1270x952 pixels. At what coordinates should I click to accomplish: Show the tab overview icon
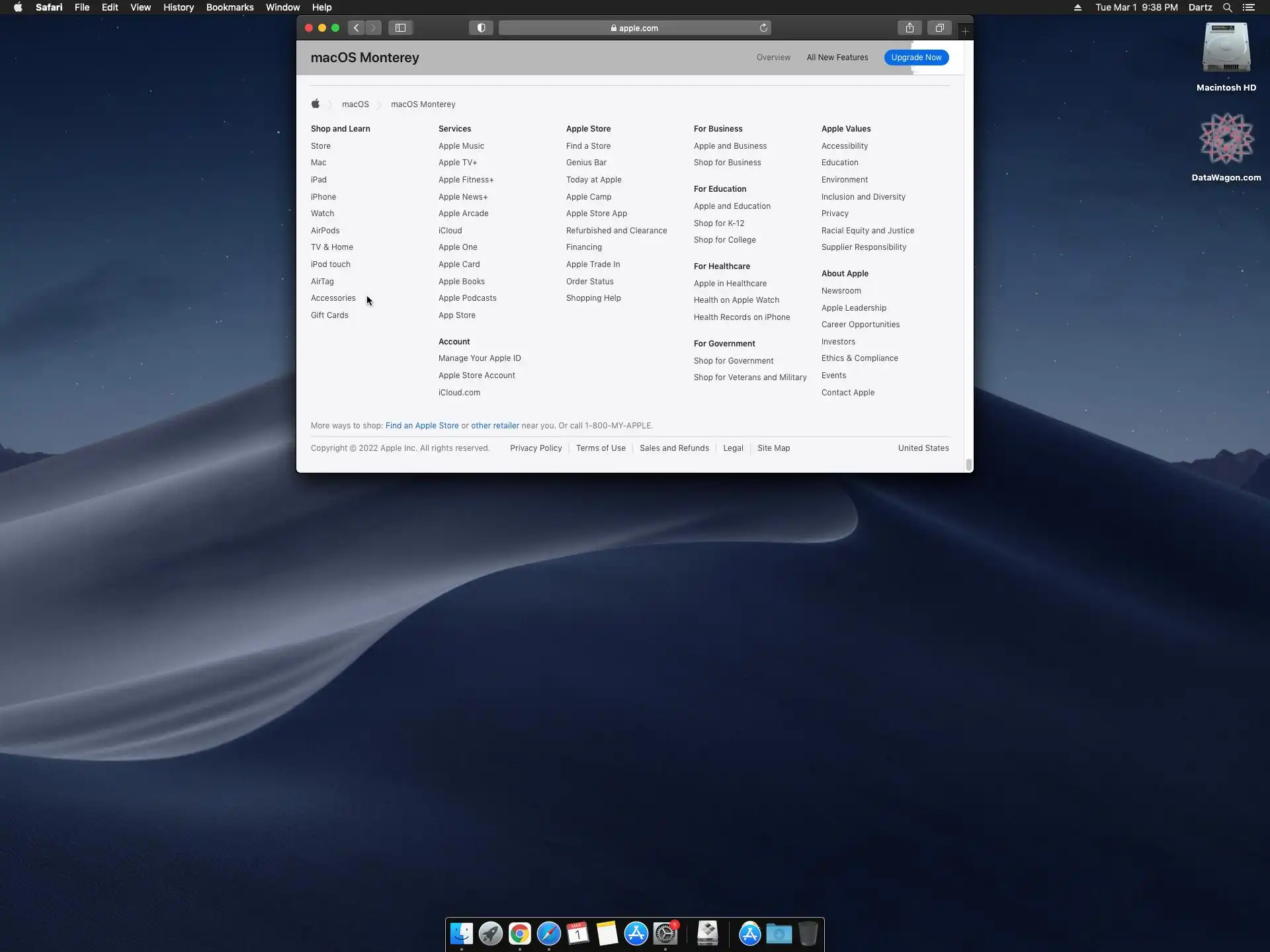[939, 28]
